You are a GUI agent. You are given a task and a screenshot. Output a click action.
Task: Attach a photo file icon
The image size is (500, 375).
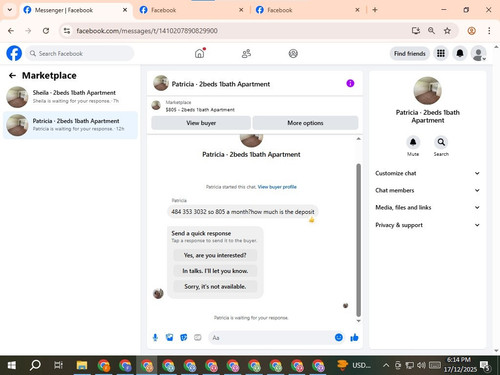pos(169,338)
